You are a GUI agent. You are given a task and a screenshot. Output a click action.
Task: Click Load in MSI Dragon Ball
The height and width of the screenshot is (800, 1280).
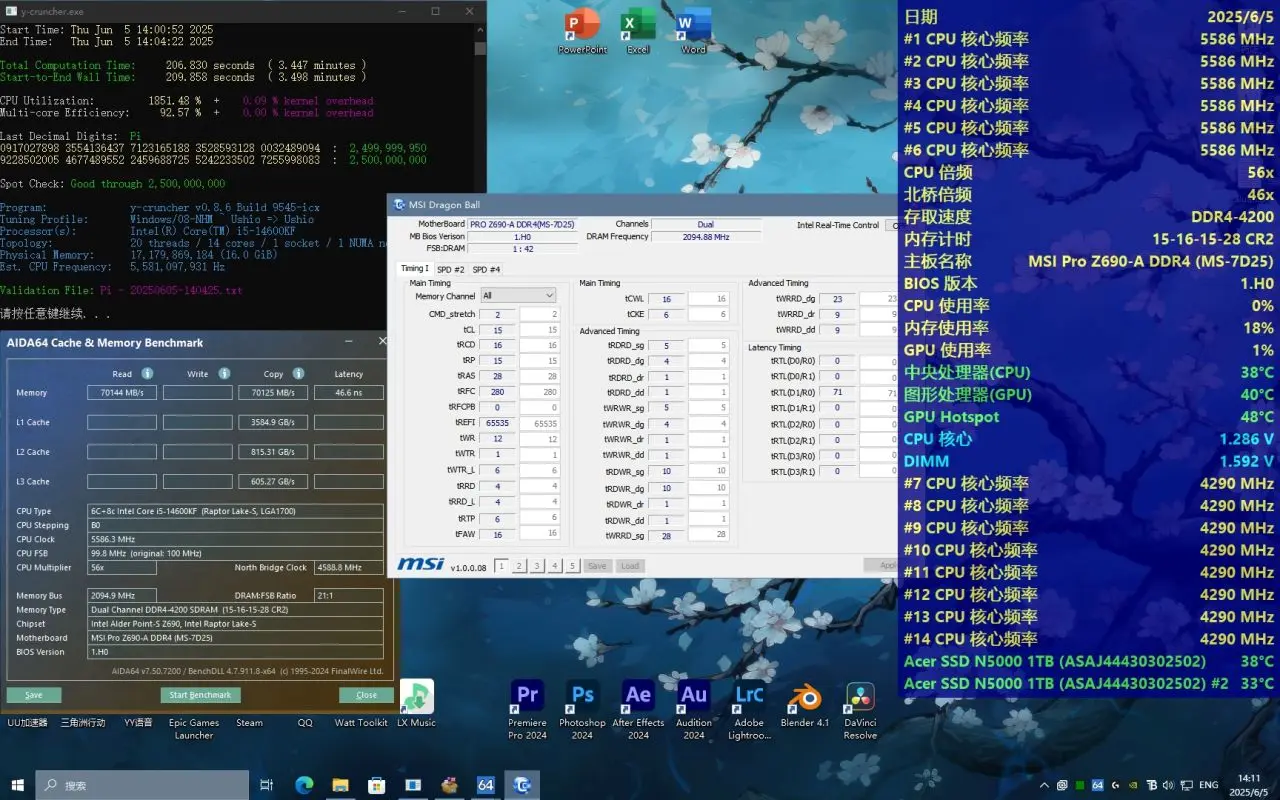pos(630,566)
